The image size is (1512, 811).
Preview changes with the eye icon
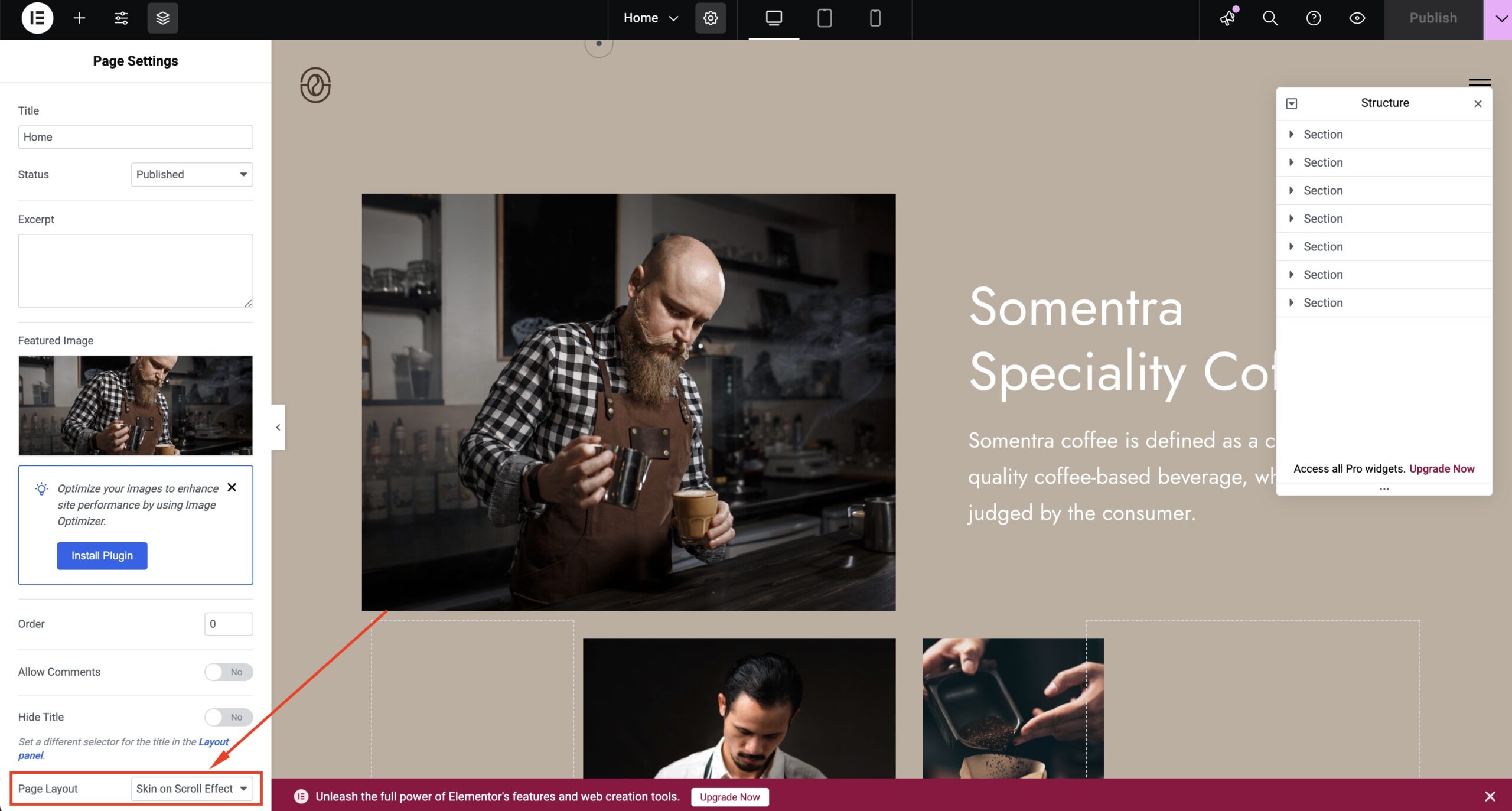(1357, 18)
